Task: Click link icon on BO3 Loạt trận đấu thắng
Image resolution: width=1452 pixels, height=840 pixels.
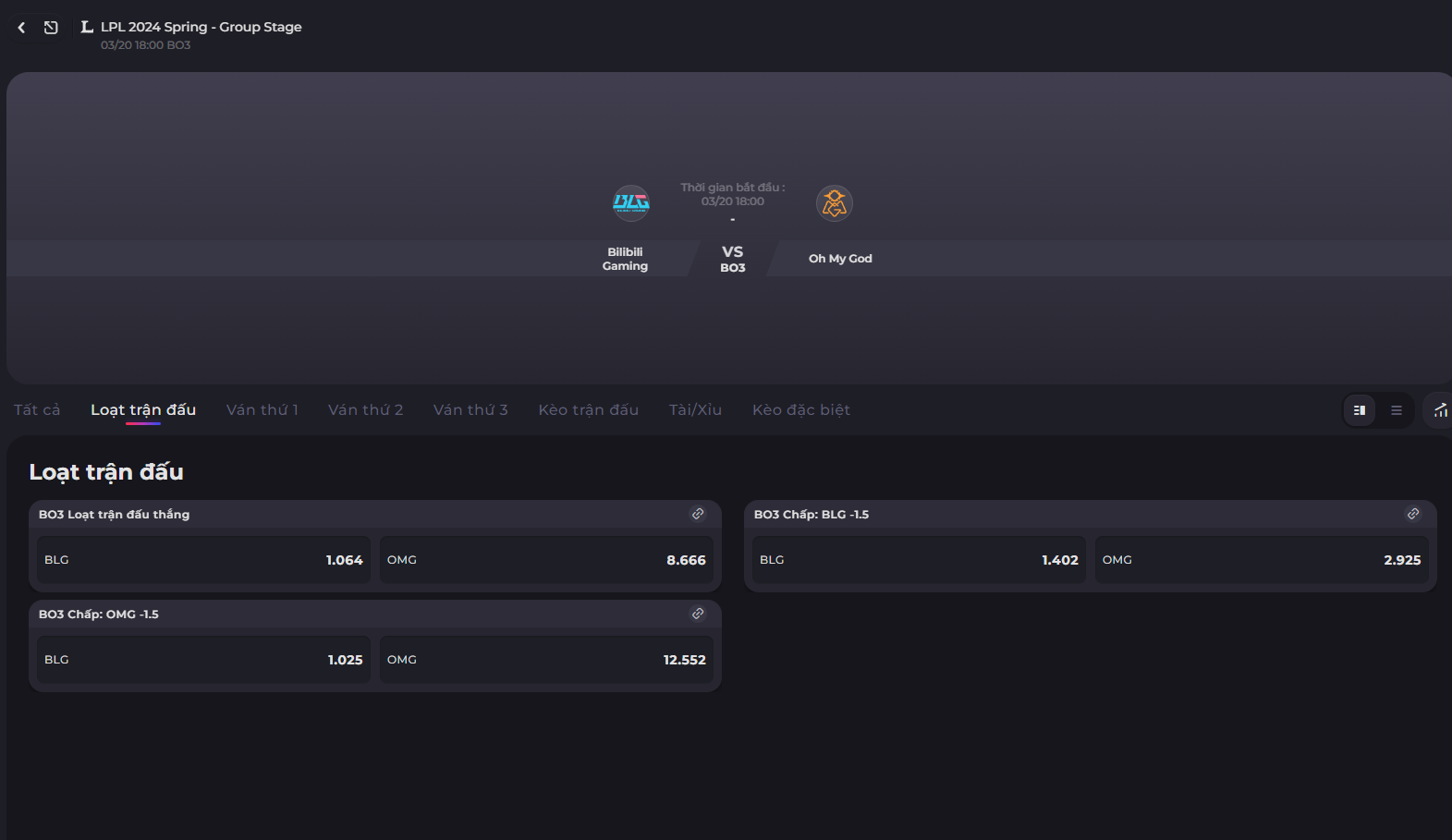Action: tap(698, 514)
